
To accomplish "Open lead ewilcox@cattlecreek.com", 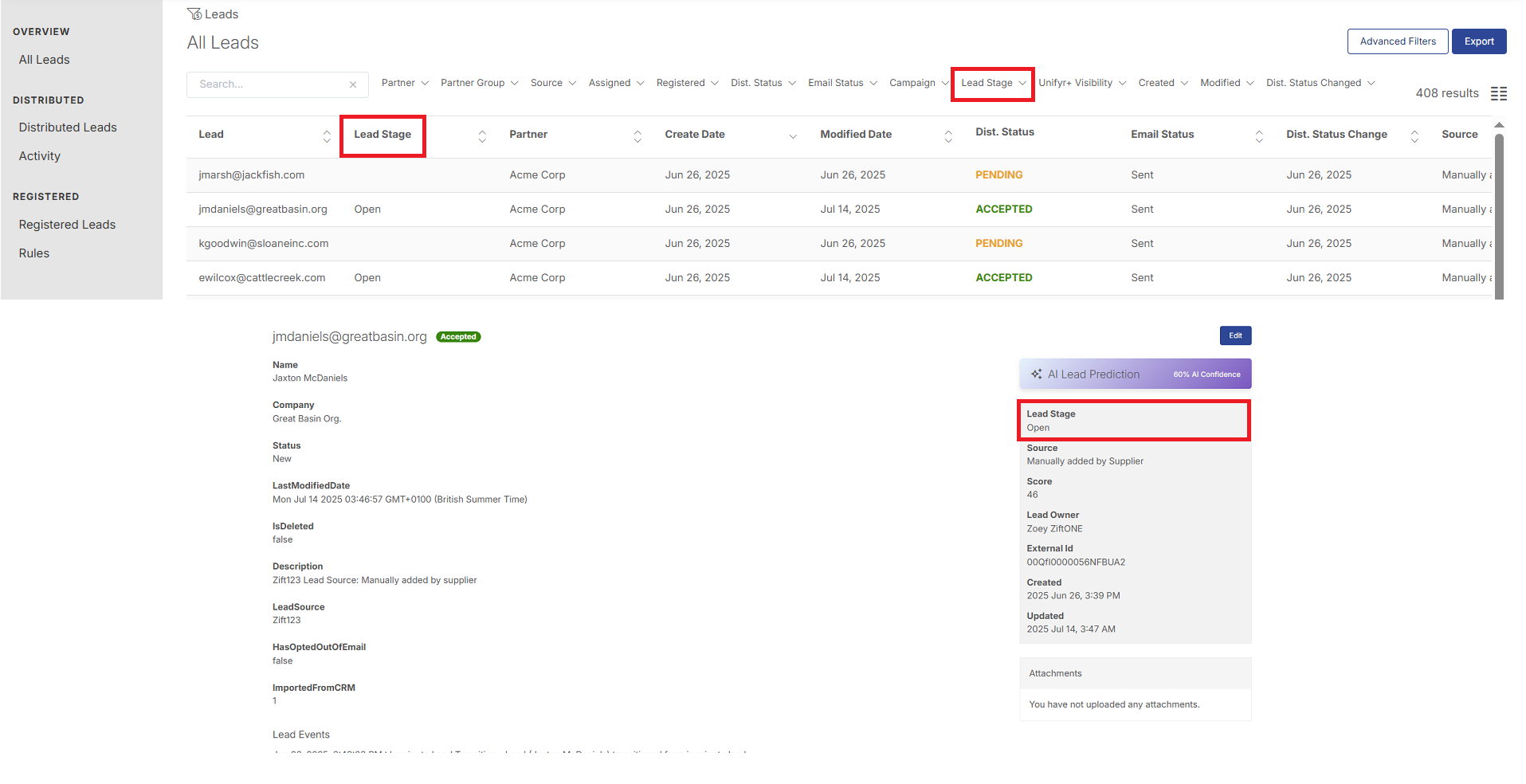I will pos(262,278).
